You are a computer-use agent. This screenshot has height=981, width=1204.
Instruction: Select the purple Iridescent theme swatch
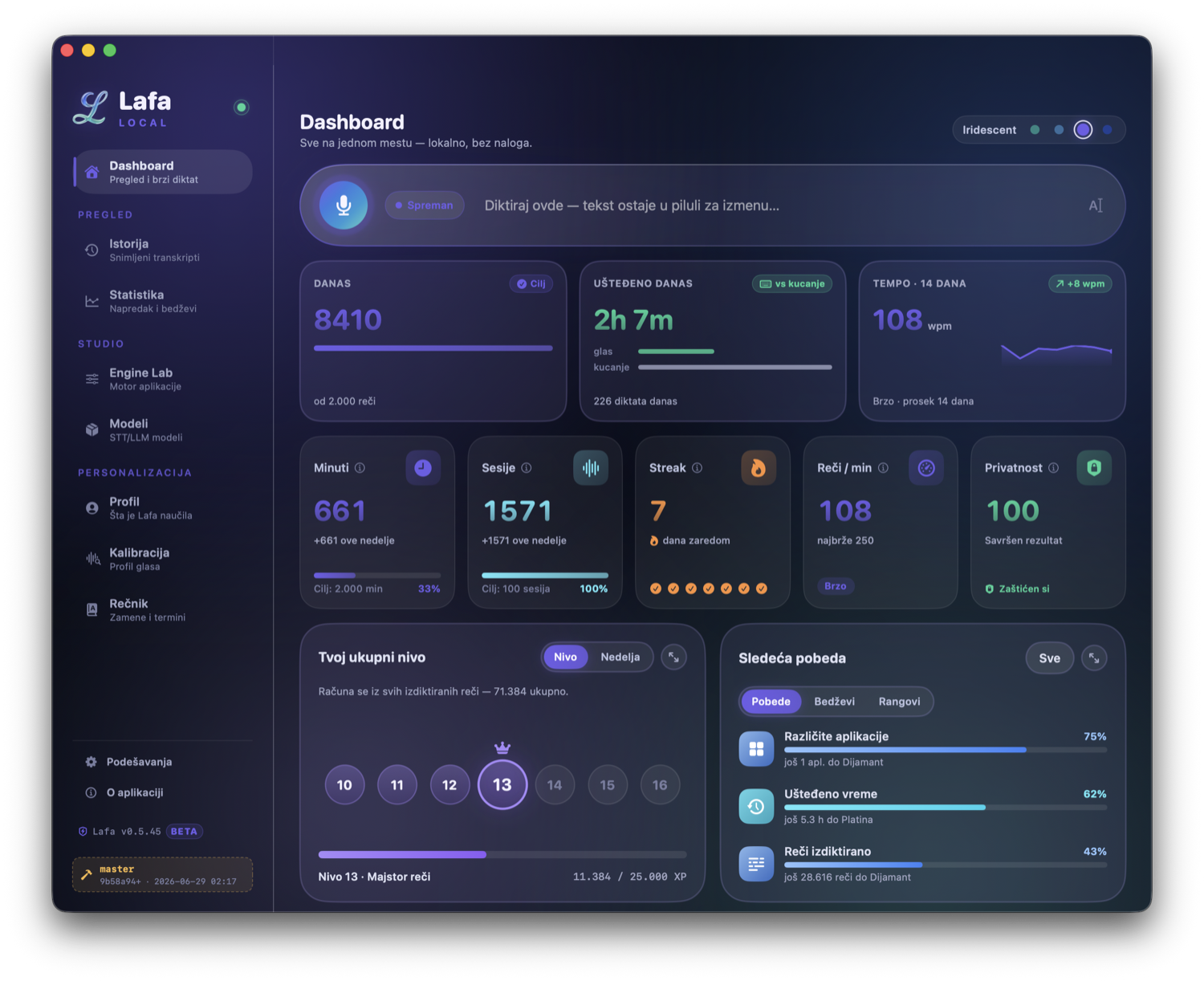click(1083, 130)
